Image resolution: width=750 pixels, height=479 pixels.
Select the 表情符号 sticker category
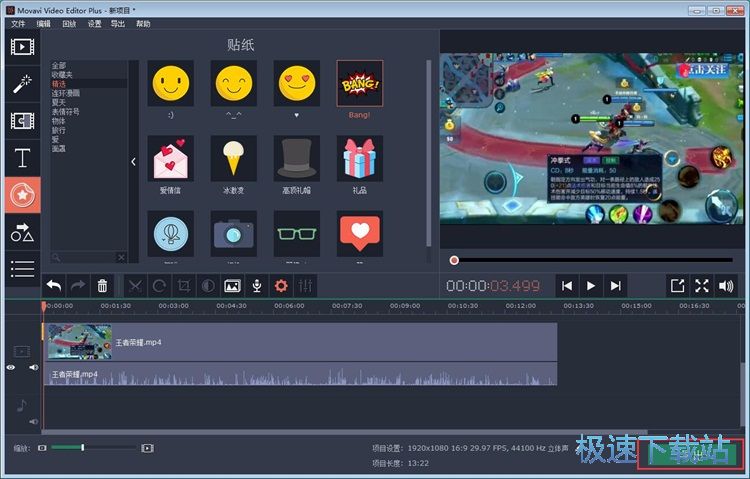(66, 111)
